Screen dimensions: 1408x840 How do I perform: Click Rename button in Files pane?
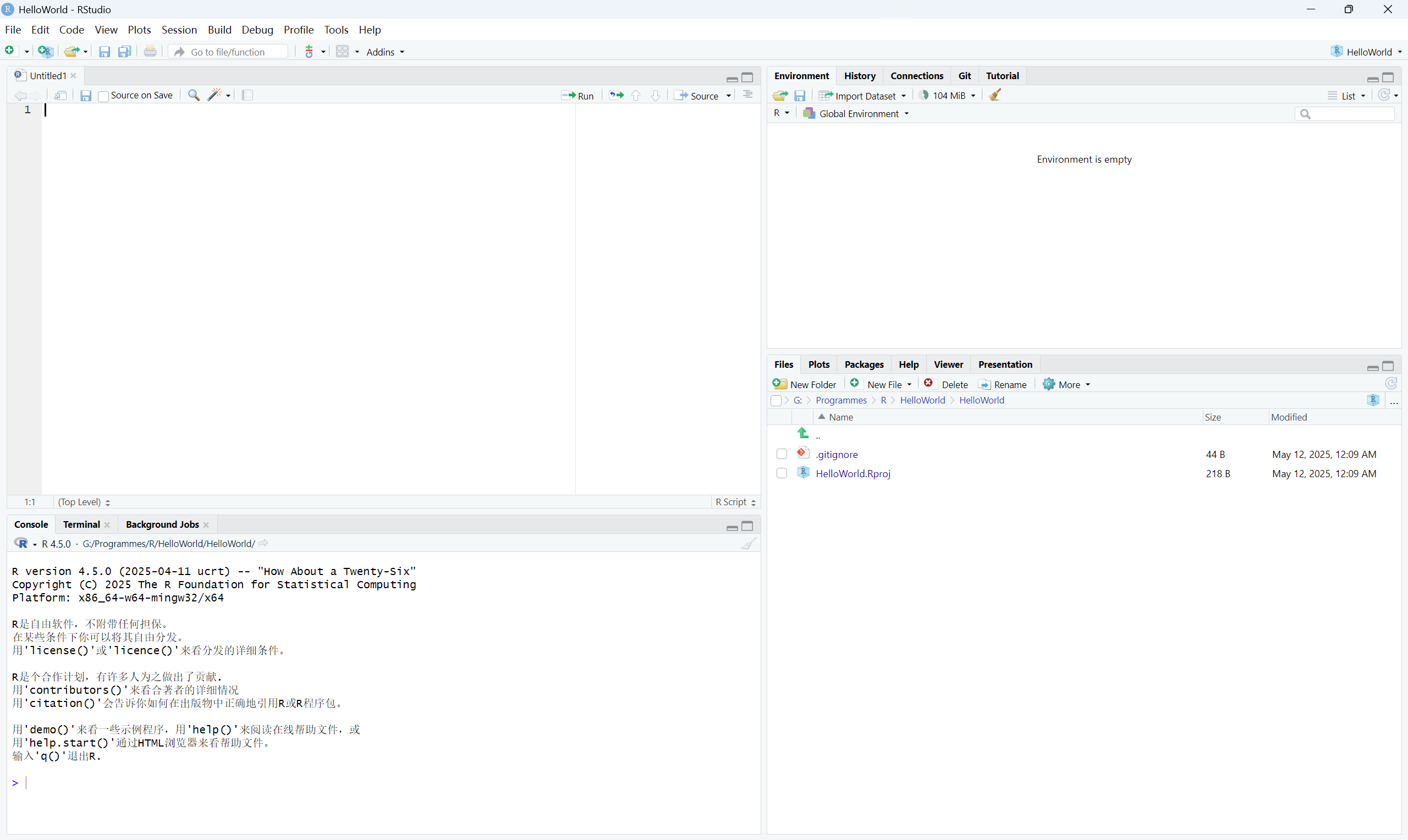[1002, 384]
